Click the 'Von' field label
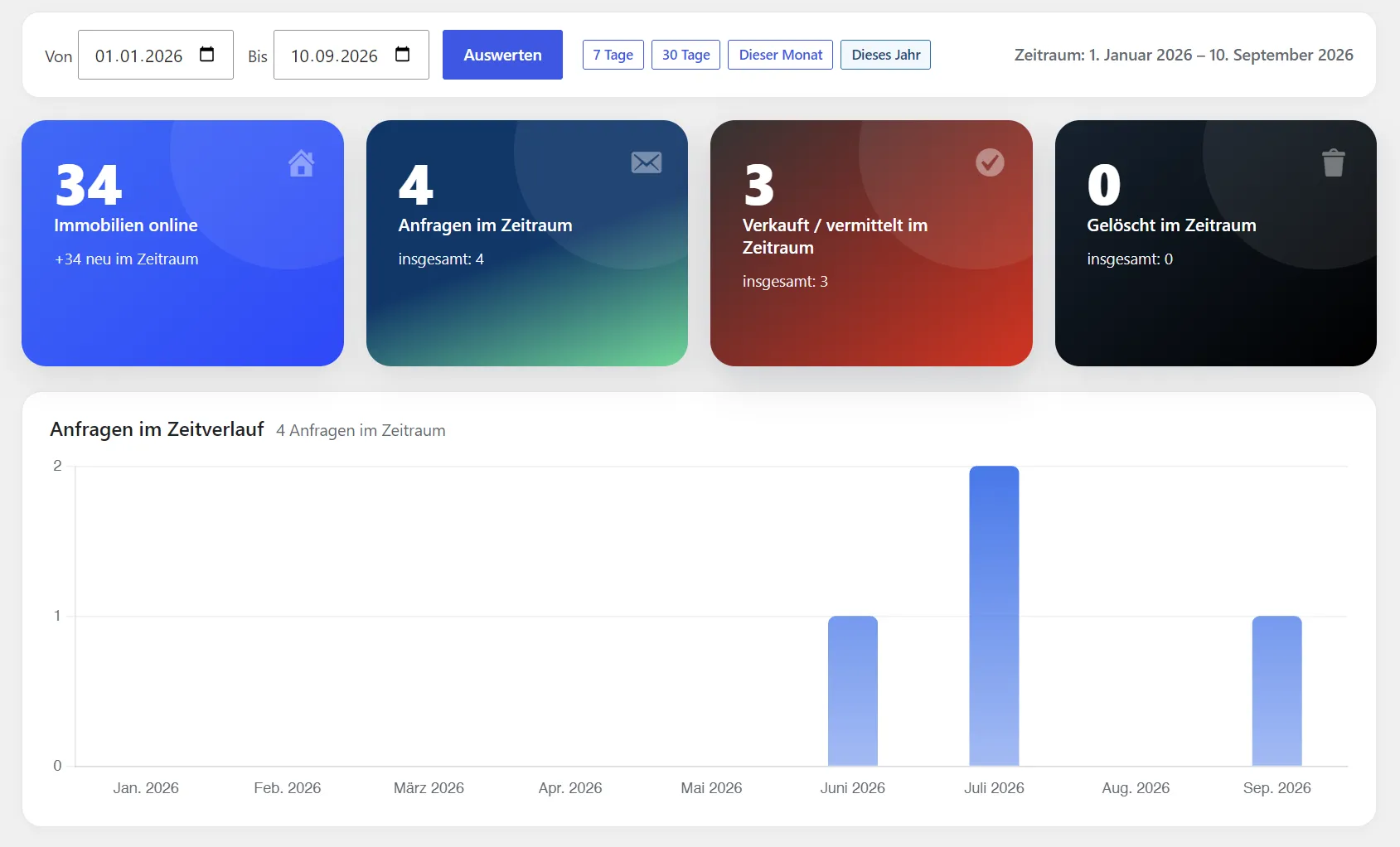Screen dimensions: 1400x847 coord(59,56)
